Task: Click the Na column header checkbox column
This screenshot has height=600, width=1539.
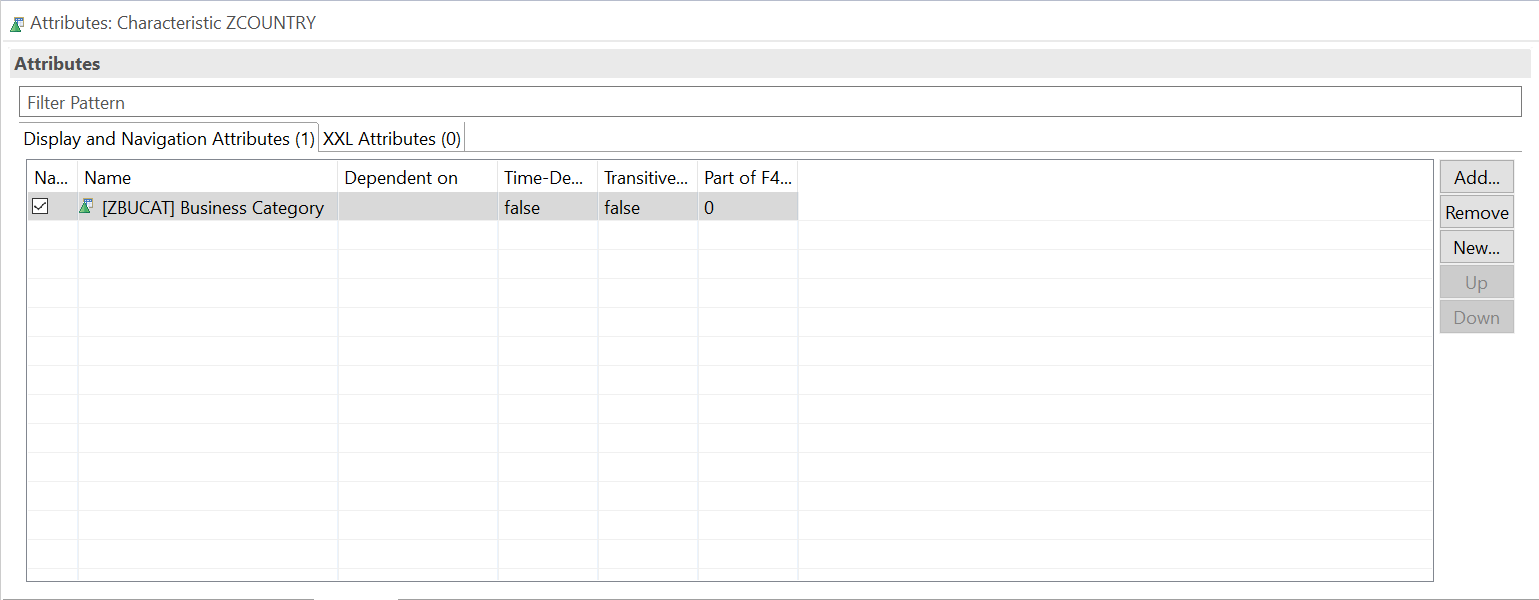Action: point(51,177)
